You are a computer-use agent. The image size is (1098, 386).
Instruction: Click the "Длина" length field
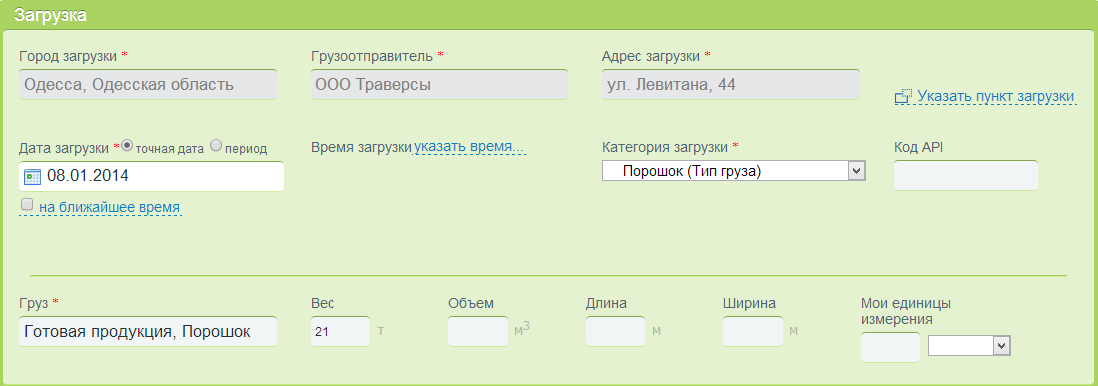tap(616, 331)
